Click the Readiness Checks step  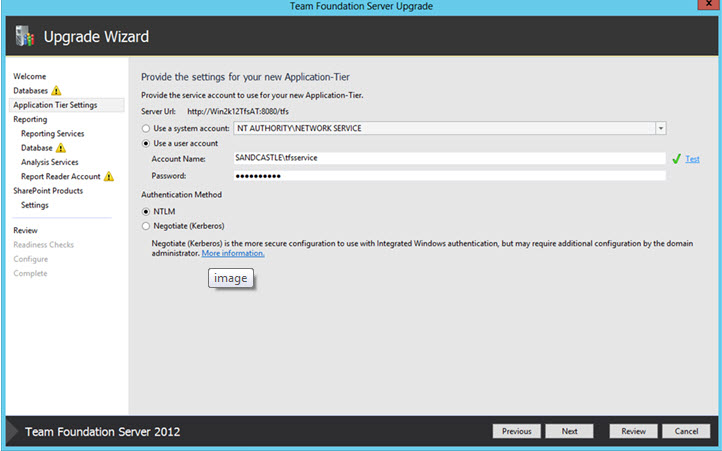[43, 245]
